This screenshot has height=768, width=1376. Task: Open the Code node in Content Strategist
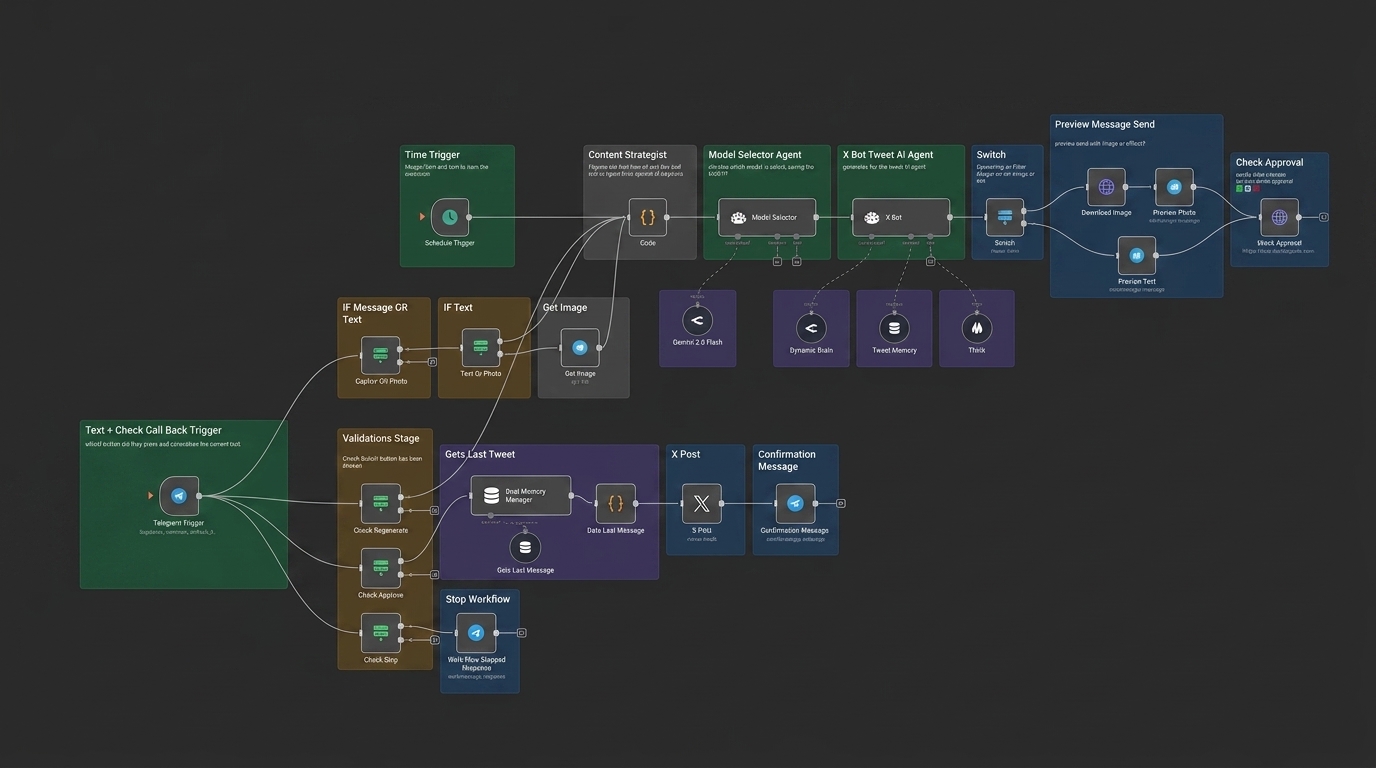click(648, 217)
